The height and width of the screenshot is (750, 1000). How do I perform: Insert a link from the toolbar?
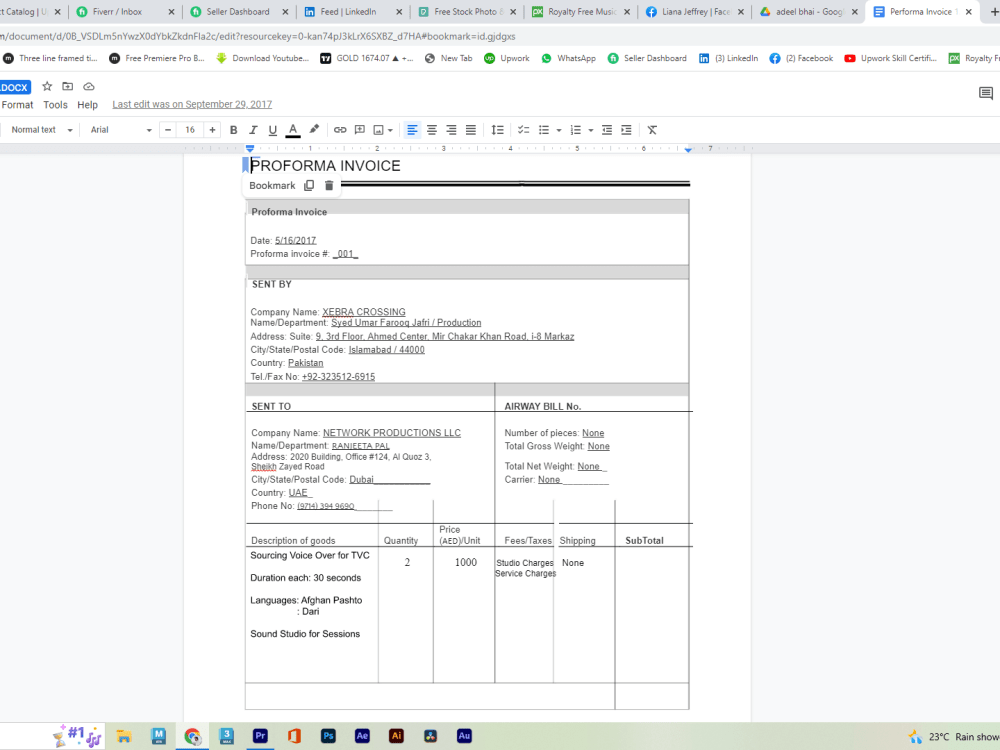tap(340, 130)
